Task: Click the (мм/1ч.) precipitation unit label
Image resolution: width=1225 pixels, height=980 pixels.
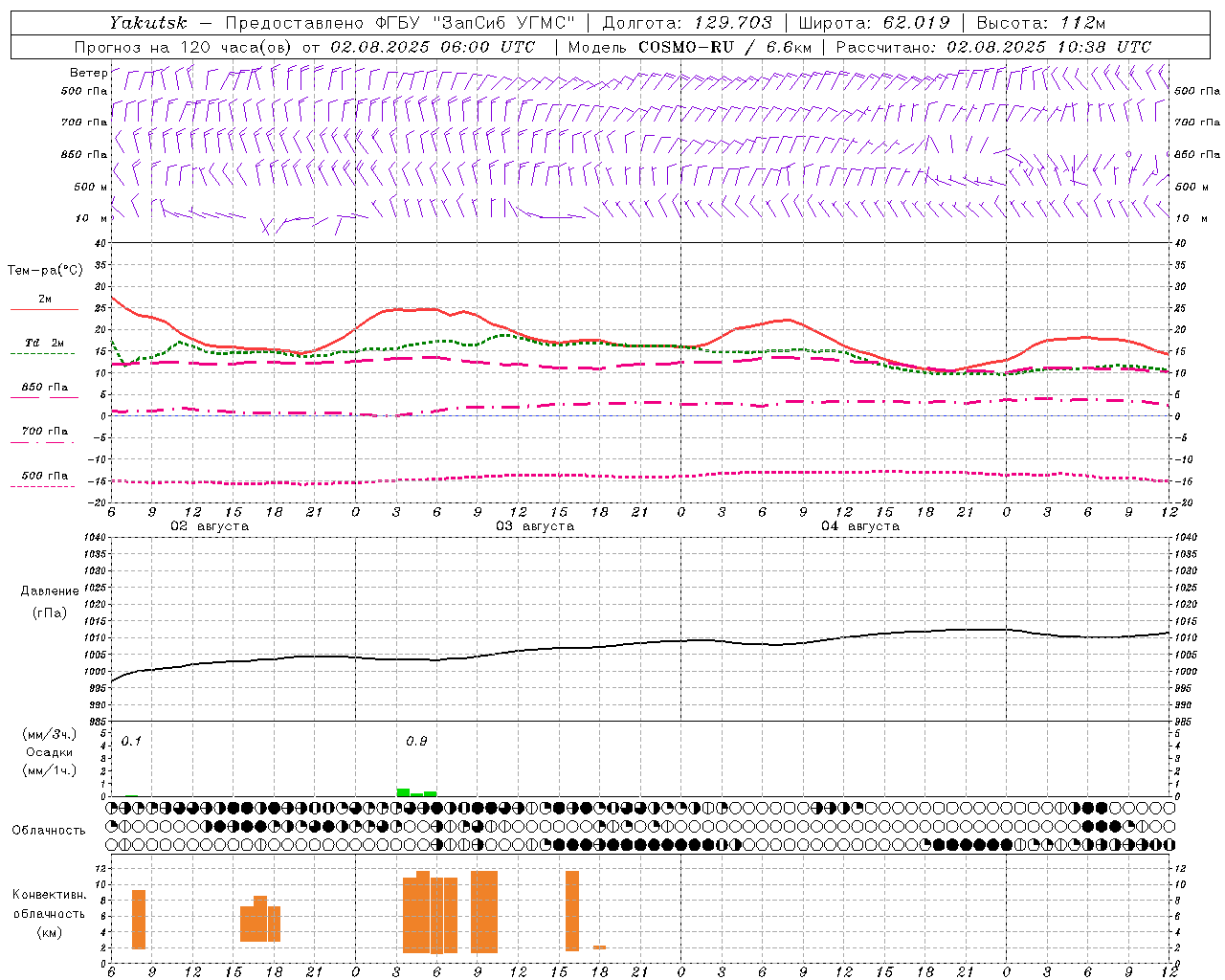Action: click(x=50, y=770)
